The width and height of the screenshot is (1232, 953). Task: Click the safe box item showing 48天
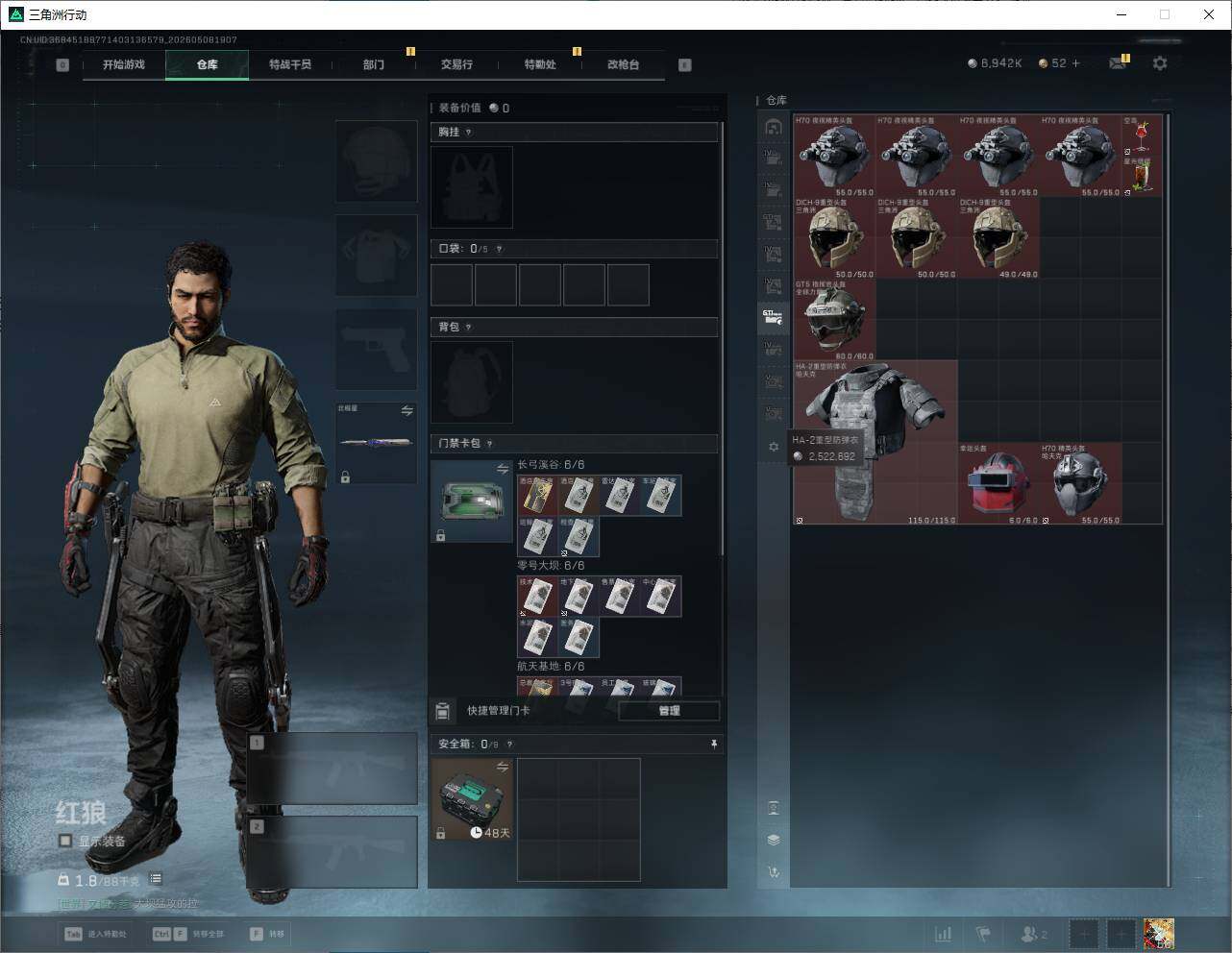pyautogui.click(x=472, y=799)
